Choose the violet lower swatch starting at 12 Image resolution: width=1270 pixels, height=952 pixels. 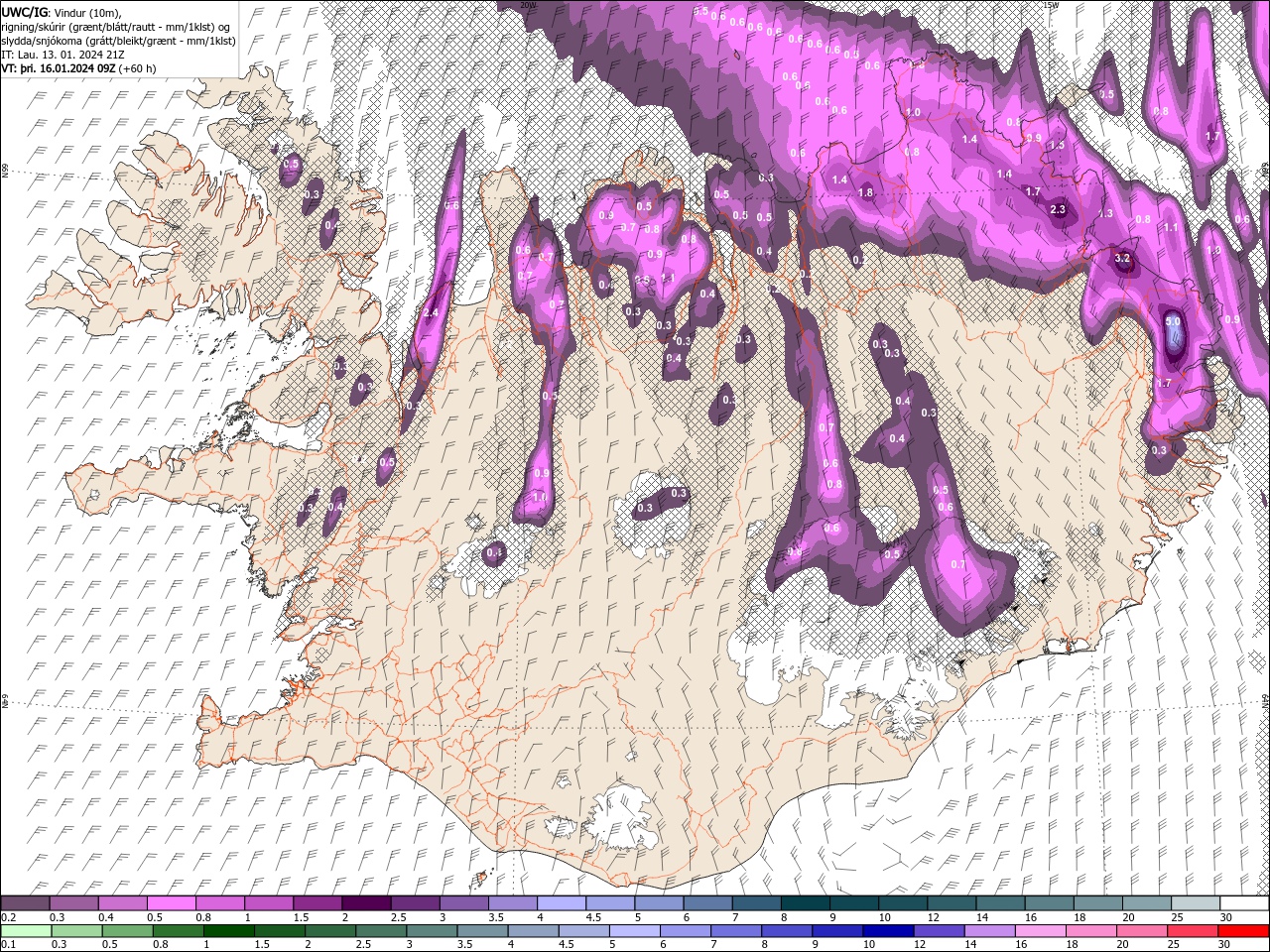(939, 931)
